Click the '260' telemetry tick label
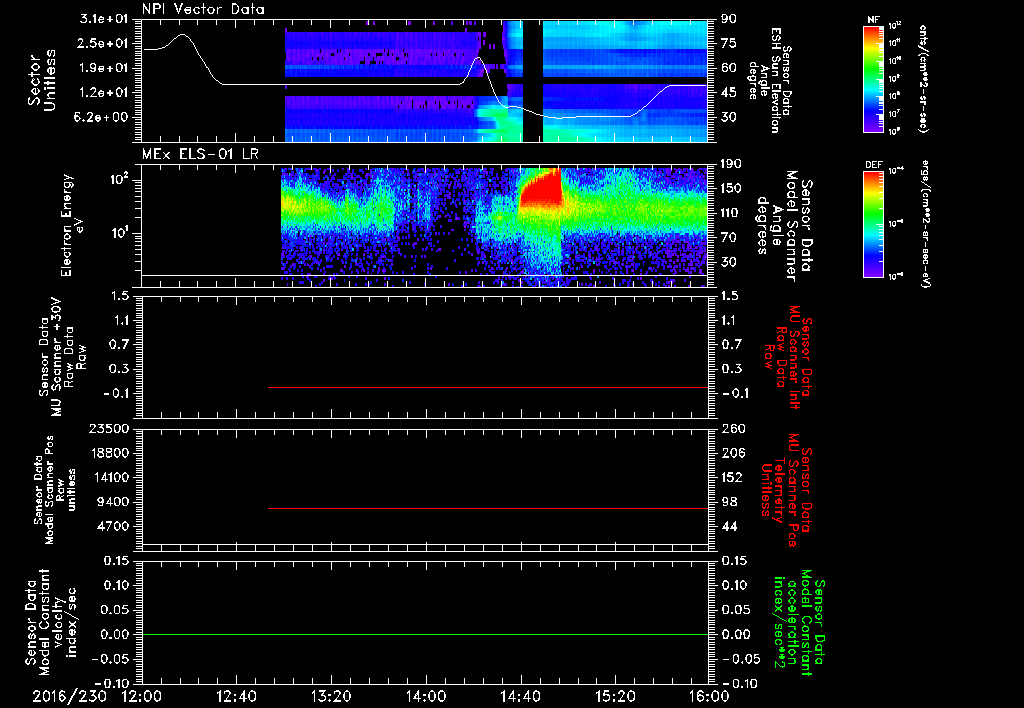 732,428
